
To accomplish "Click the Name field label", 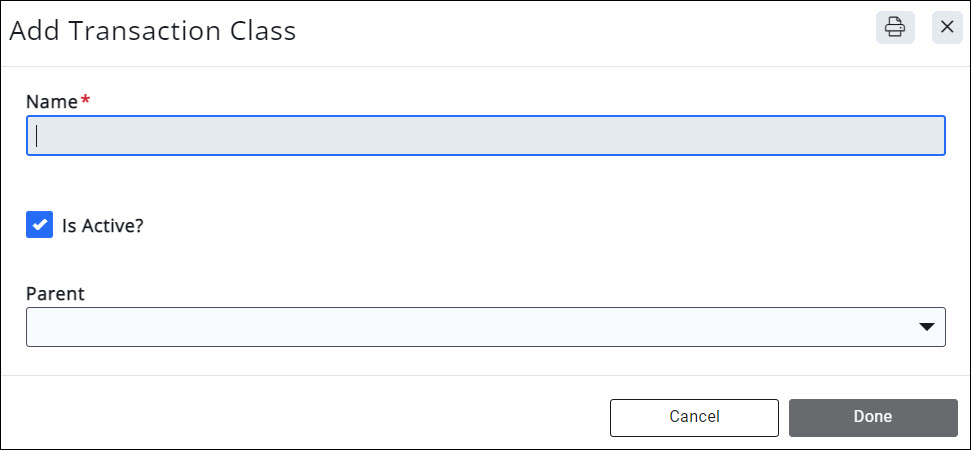I will click(x=51, y=101).
